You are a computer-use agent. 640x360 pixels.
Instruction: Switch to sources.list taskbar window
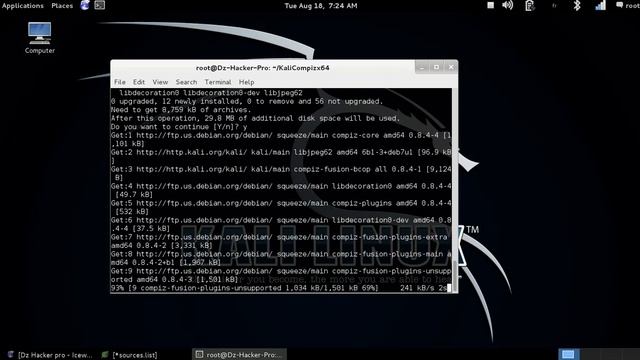pyautogui.click(x=130, y=355)
